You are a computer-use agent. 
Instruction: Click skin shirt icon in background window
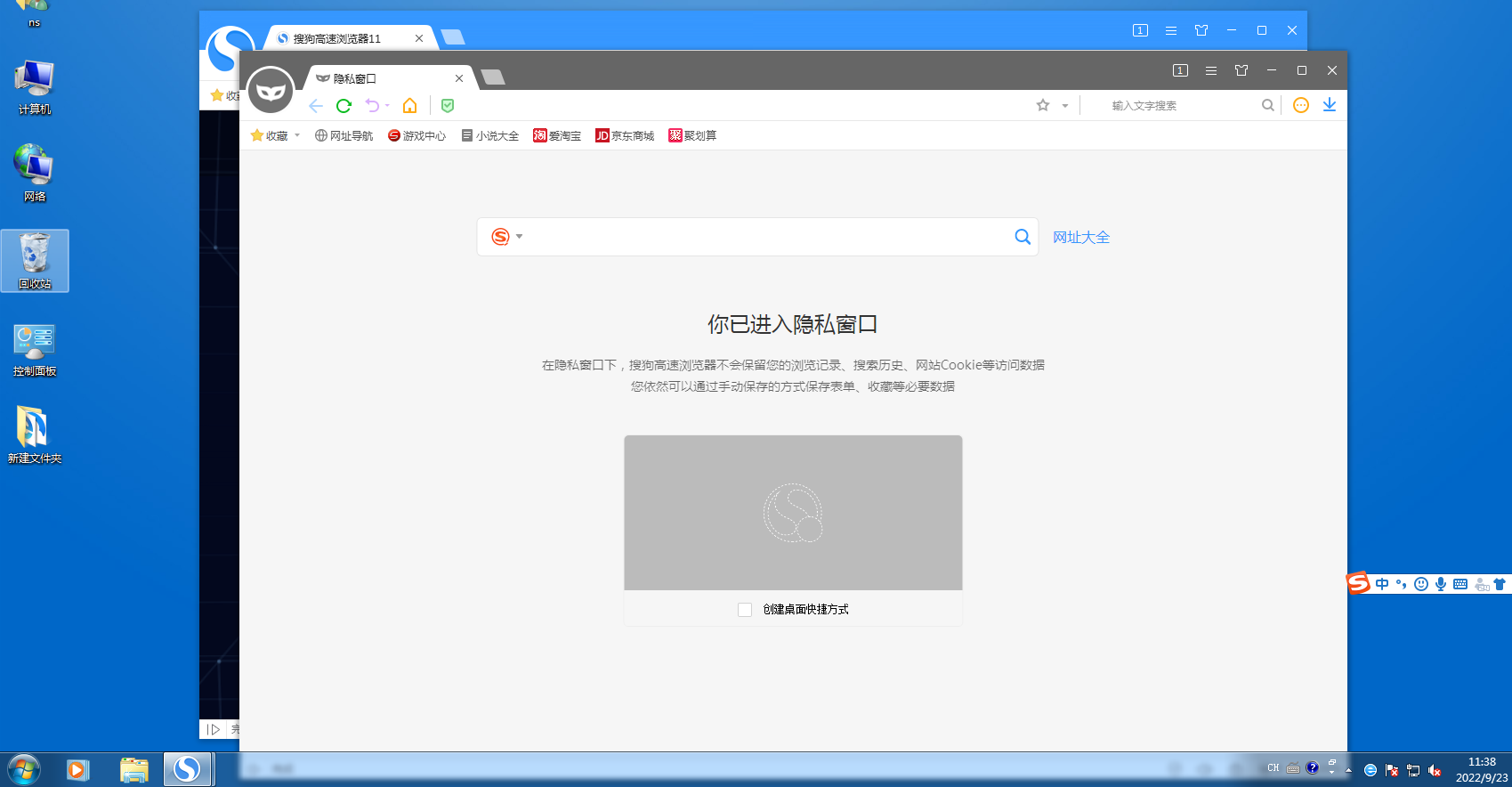click(x=1201, y=30)
